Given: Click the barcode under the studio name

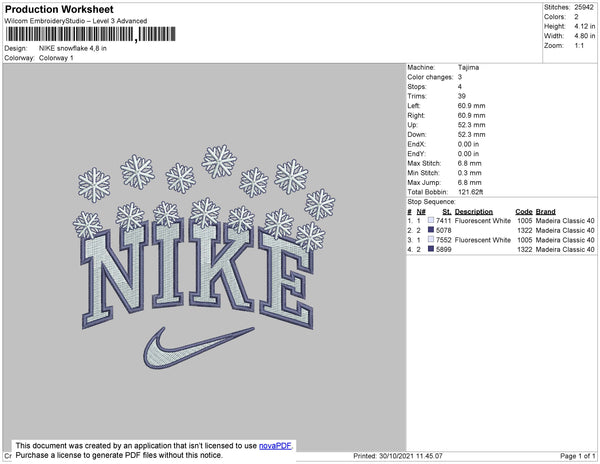Looking at the screenshot, I should [90, 34].
